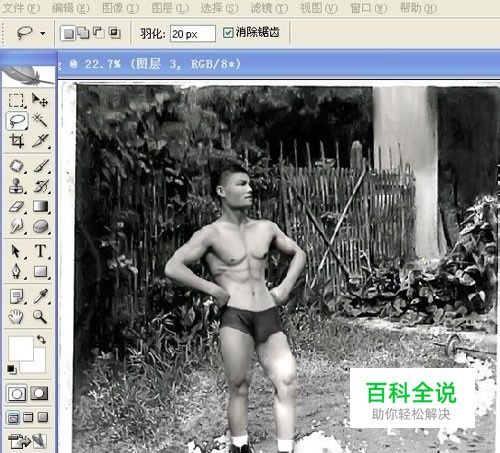Image resolution: width=500 pixels, height=453 pixels.
Task: Select the Eyedropper tool
Action: coord(41,296)
